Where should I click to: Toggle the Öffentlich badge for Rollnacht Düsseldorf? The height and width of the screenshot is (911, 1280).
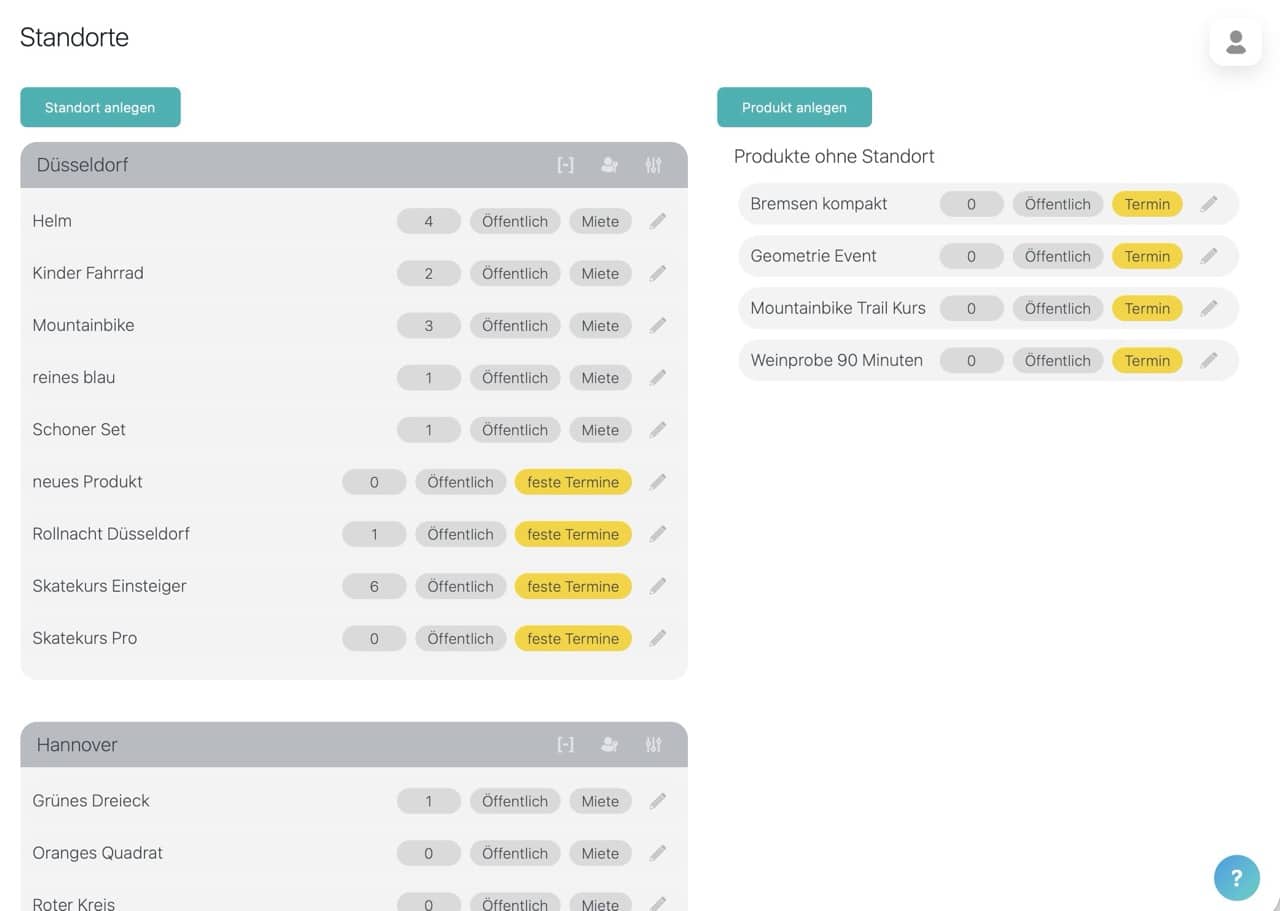tap(460, 534)
